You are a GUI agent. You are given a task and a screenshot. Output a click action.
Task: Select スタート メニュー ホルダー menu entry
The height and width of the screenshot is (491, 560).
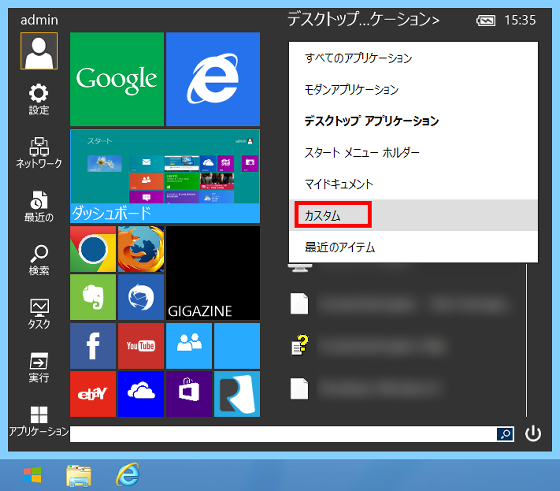(413, 152)
